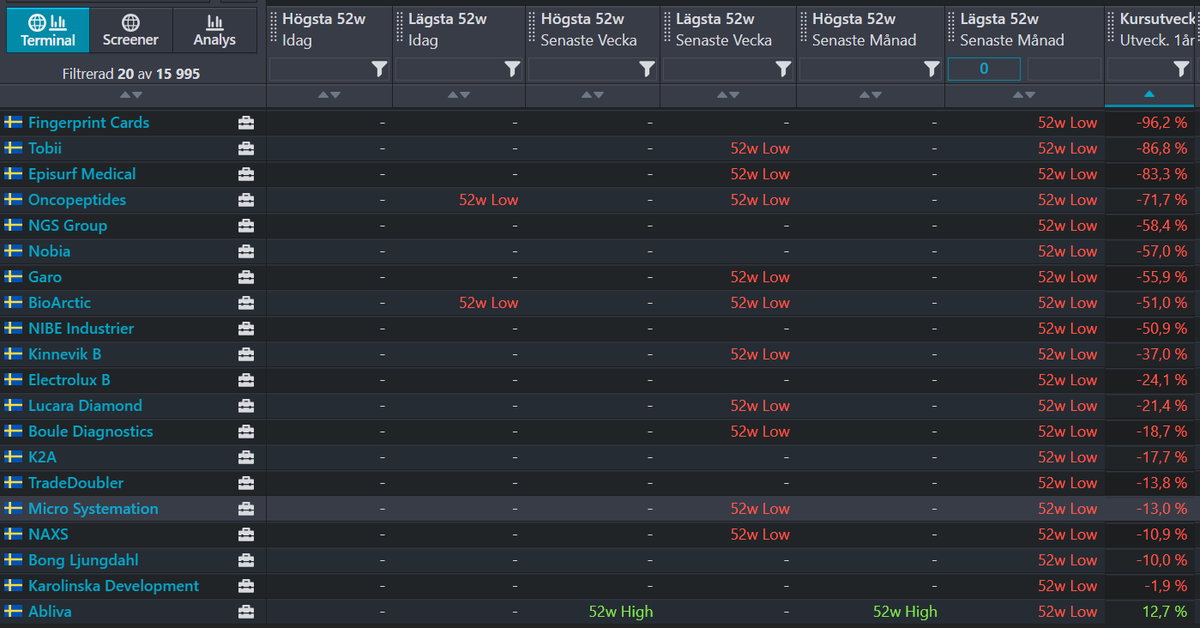The width and height of the screenshot is (1200, 628).
Task: Open briefcase icon for TradeDoubler
Action: click(246, 483)
